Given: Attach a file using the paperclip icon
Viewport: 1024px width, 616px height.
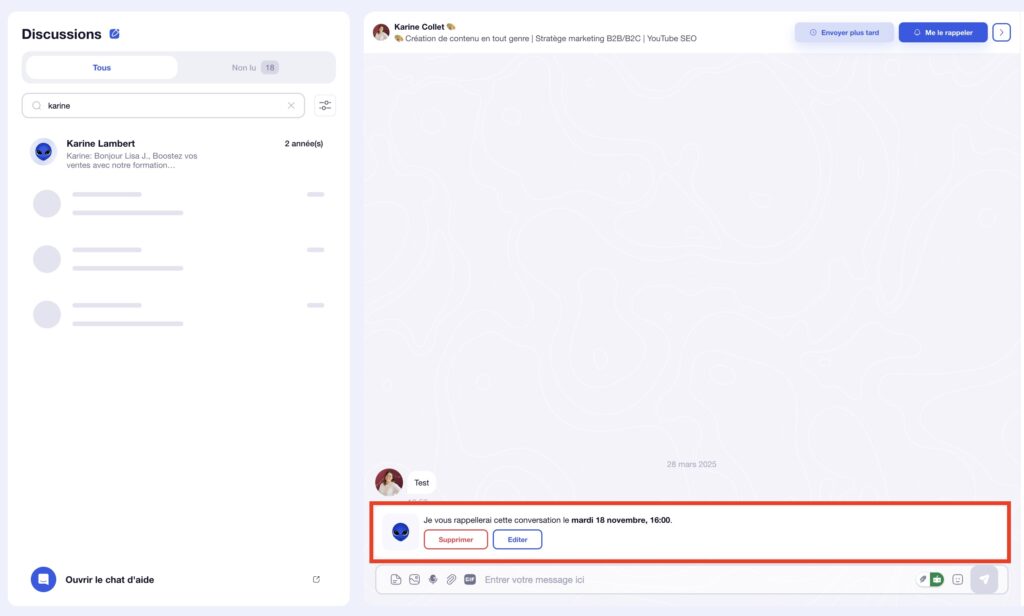Looking at the screenshot, I should click(x=448, y=579).
